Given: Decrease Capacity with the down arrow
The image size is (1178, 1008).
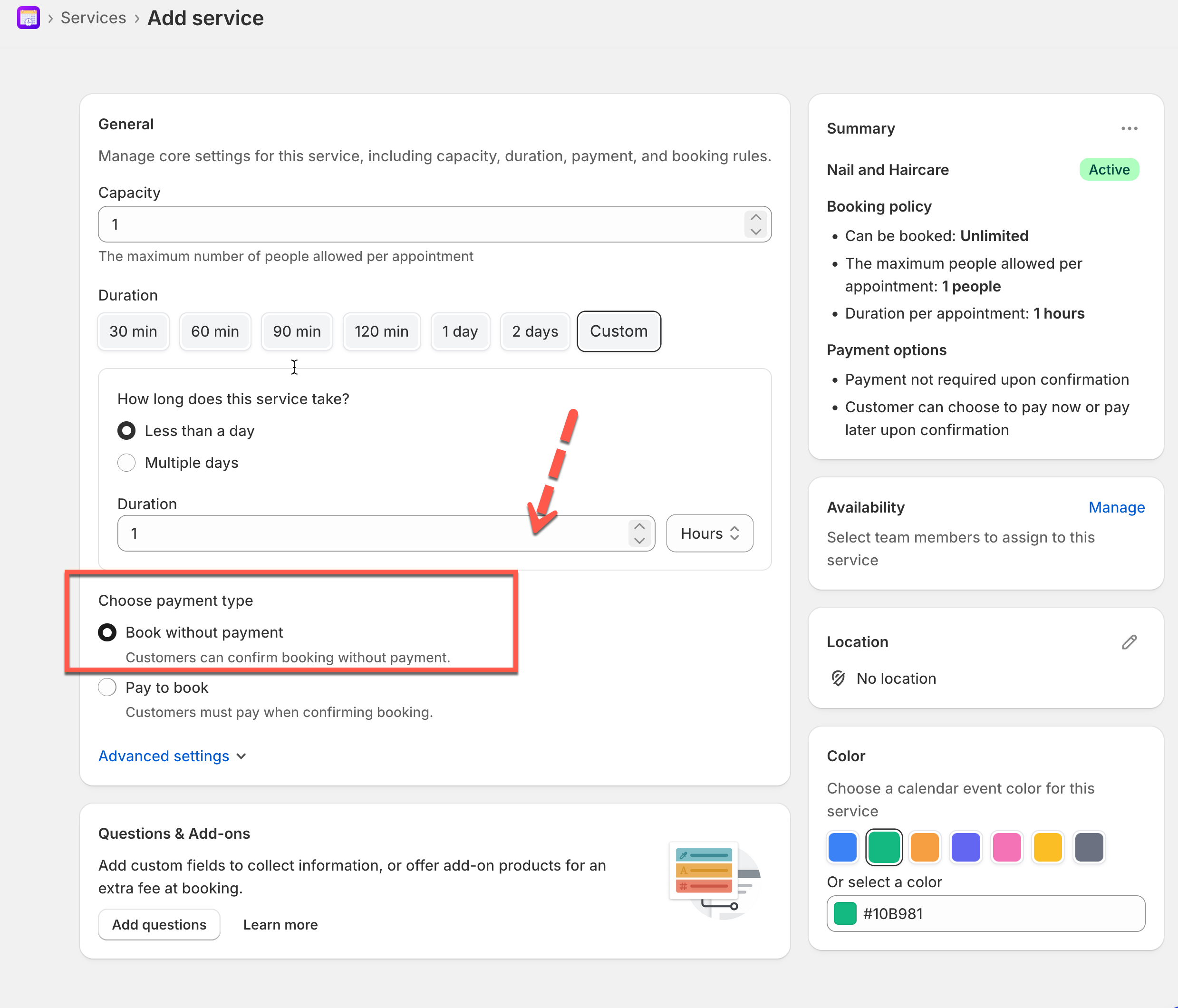Looking at the screenshot, I should (755, 232).
